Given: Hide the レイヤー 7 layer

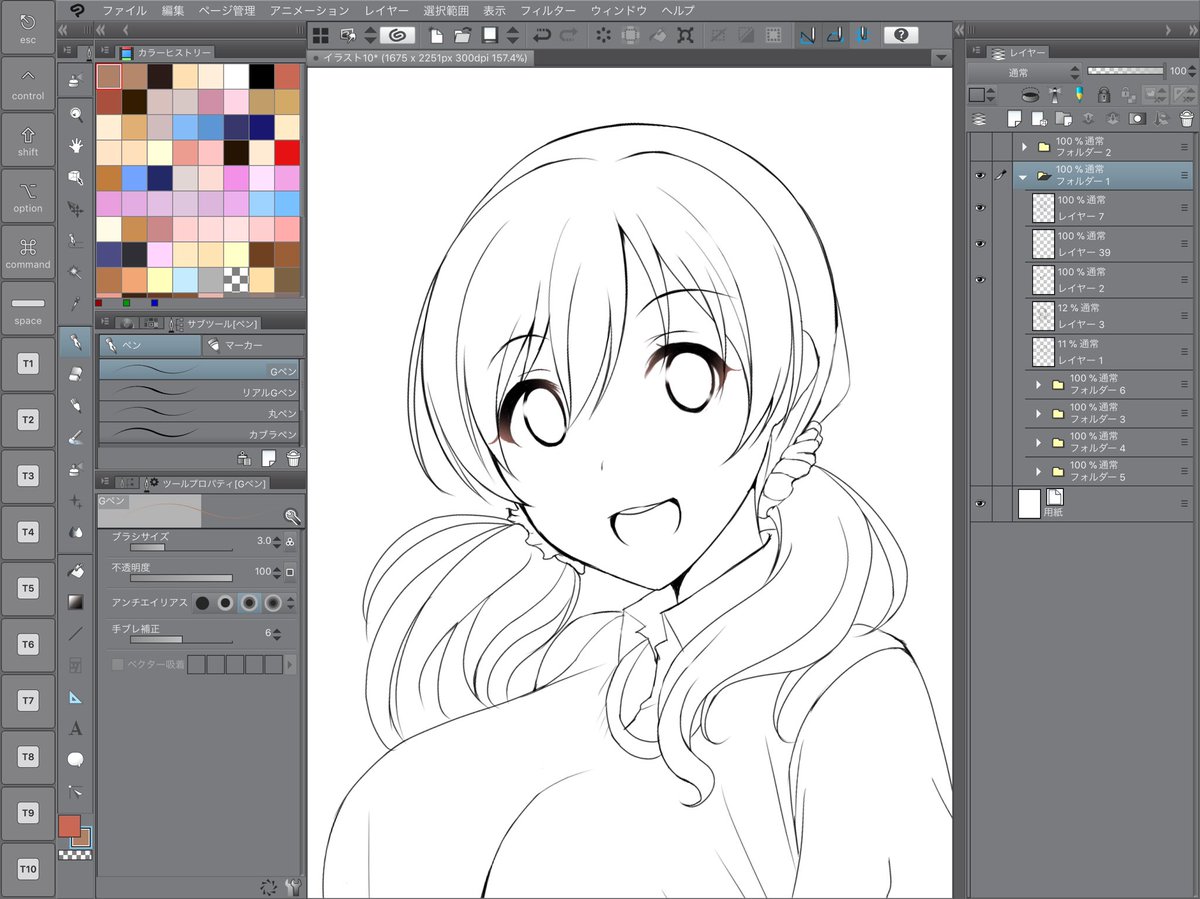Looking at the screenshot, I should (x=981, y=208).
